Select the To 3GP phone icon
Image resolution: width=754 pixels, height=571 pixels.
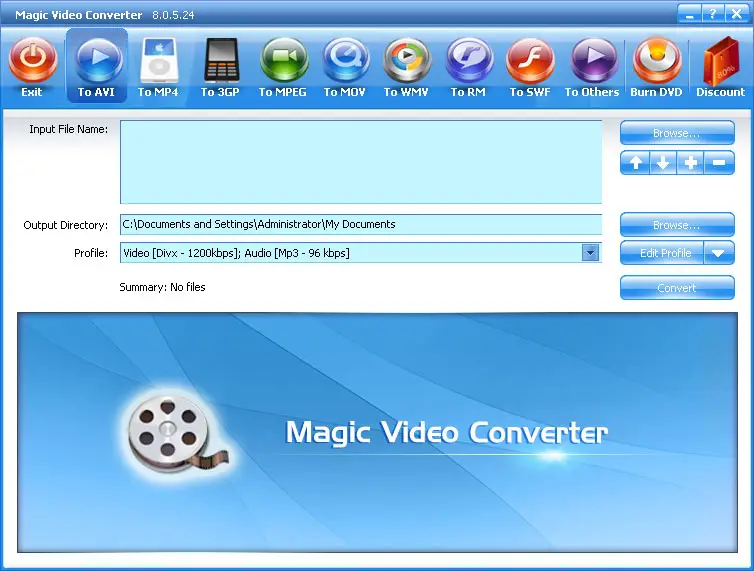(221, 60)
